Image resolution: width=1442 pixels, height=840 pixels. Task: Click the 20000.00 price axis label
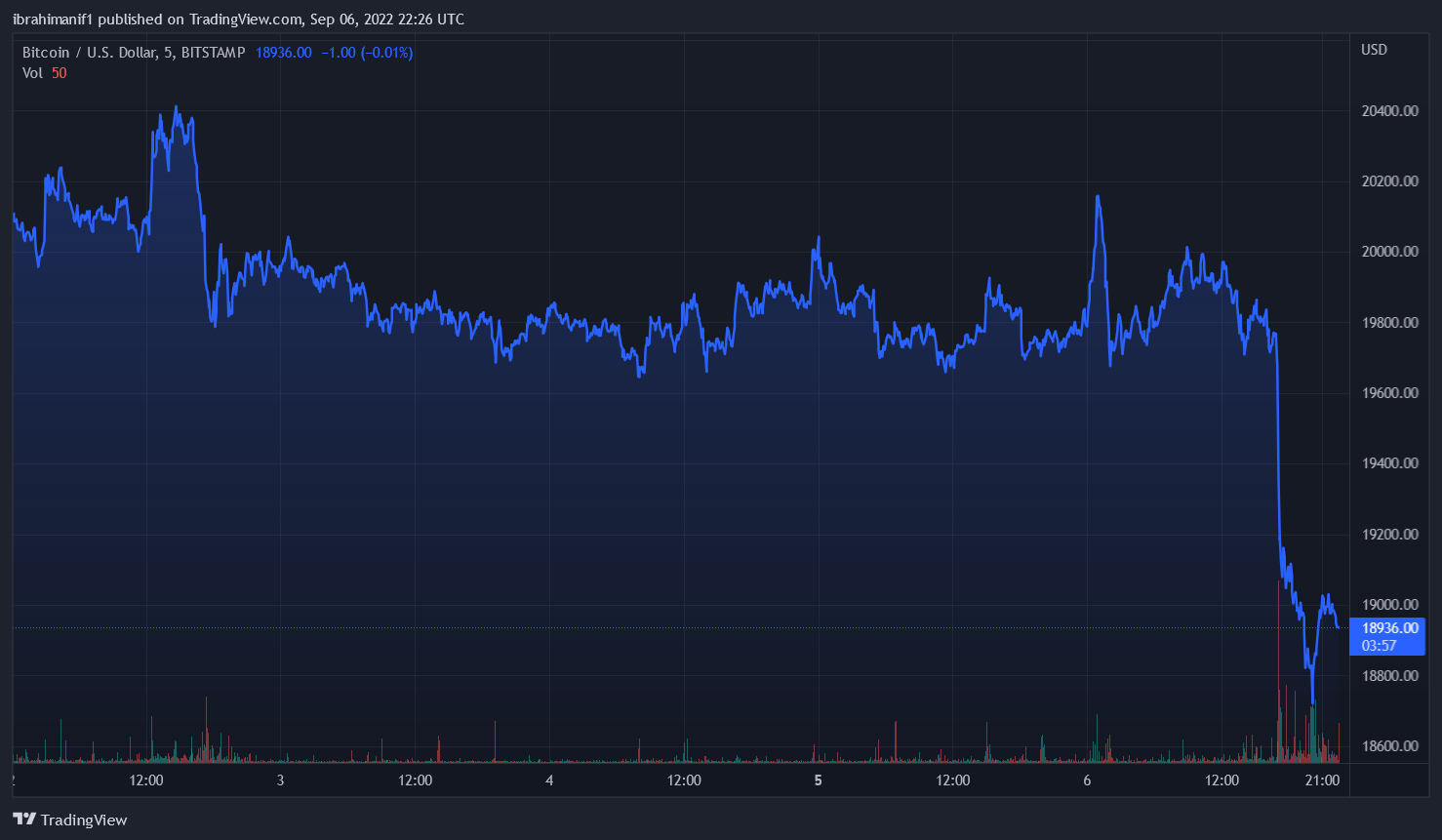(x=1389, y=252)
